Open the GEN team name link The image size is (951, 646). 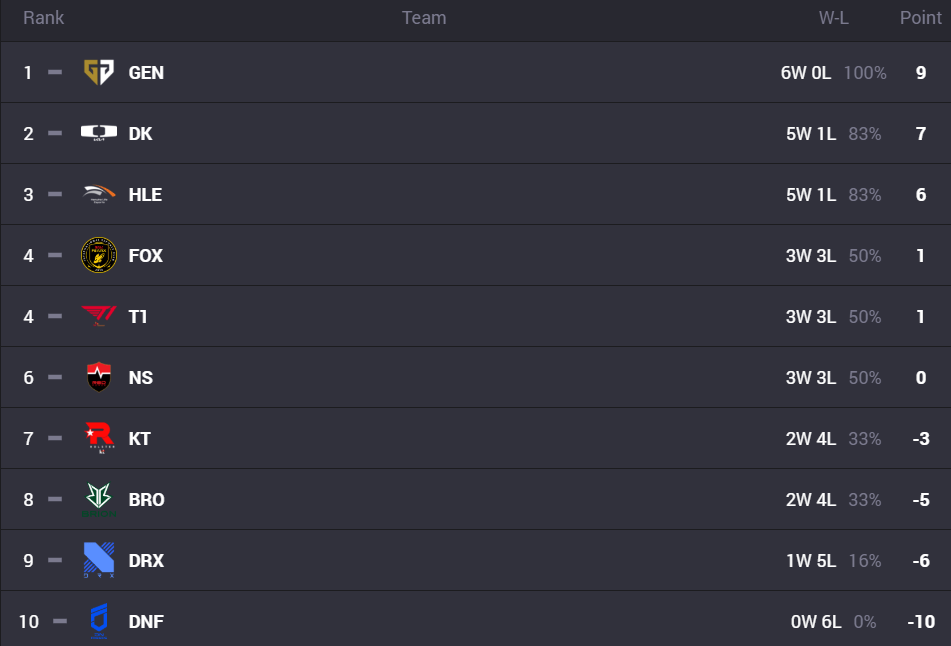tap(146, 73)
